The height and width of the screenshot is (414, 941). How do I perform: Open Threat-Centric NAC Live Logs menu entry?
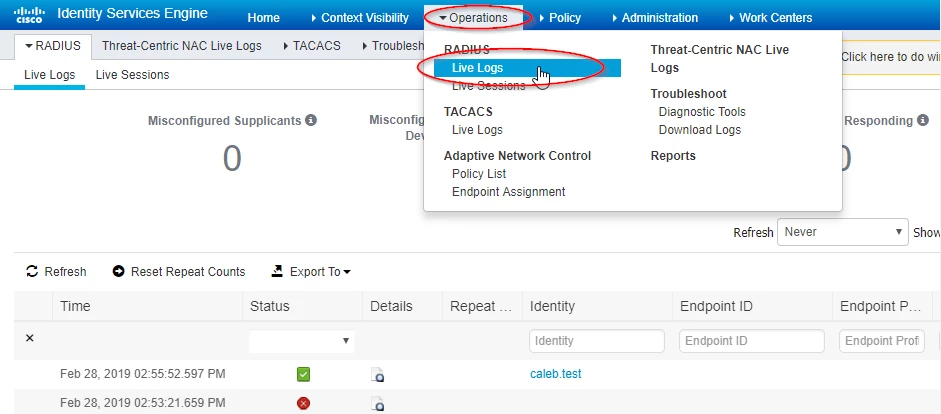pos(720,59)
